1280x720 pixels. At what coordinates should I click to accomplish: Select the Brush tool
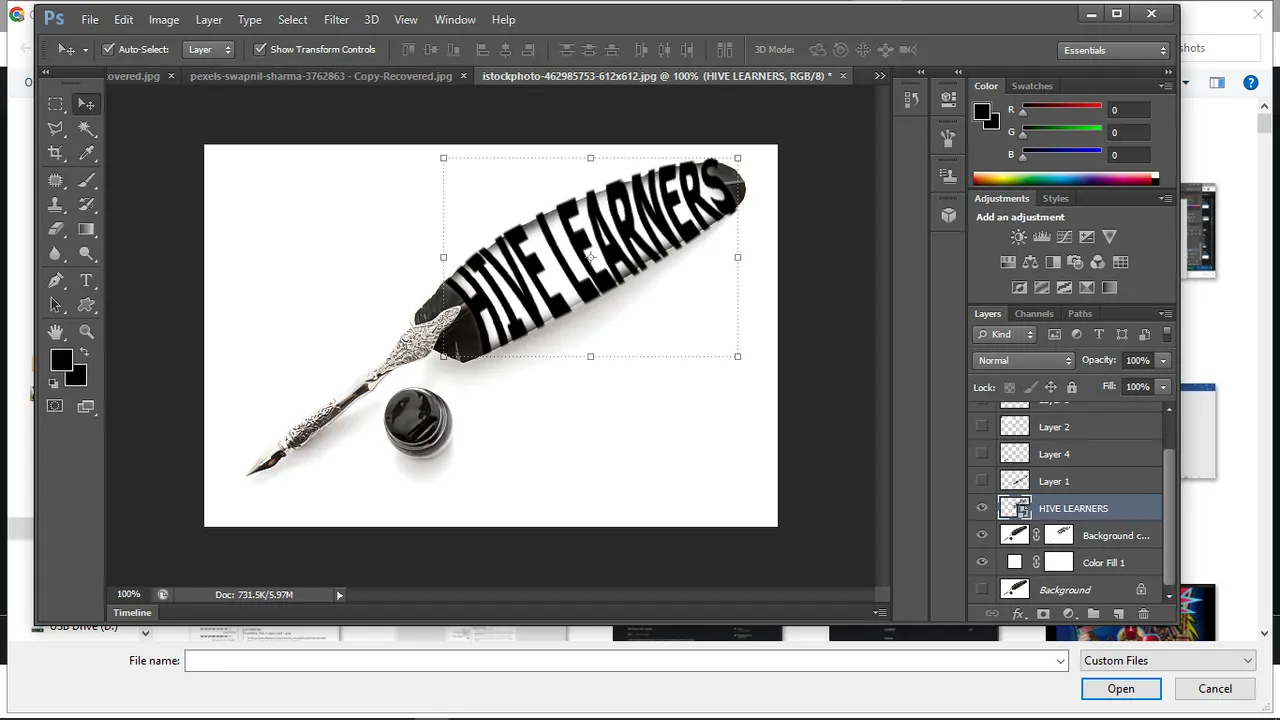tap(87, 180)
